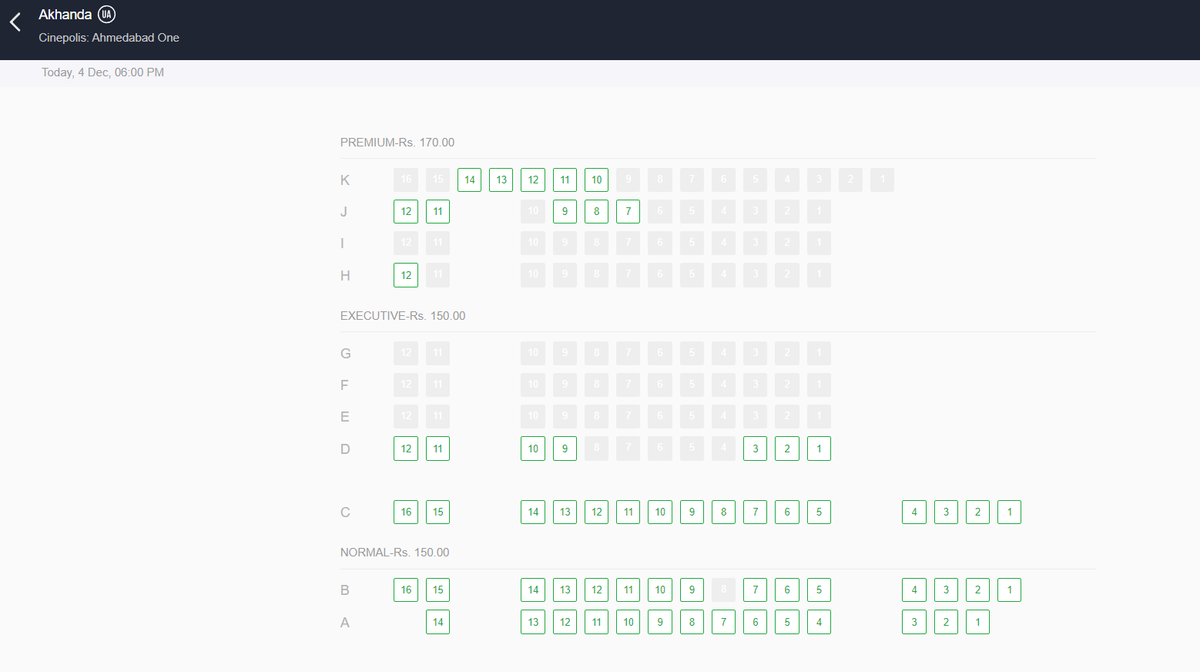Select seat 11 in row C
The height and width of the screenshot is (672, 1200).
pos(628,512)
